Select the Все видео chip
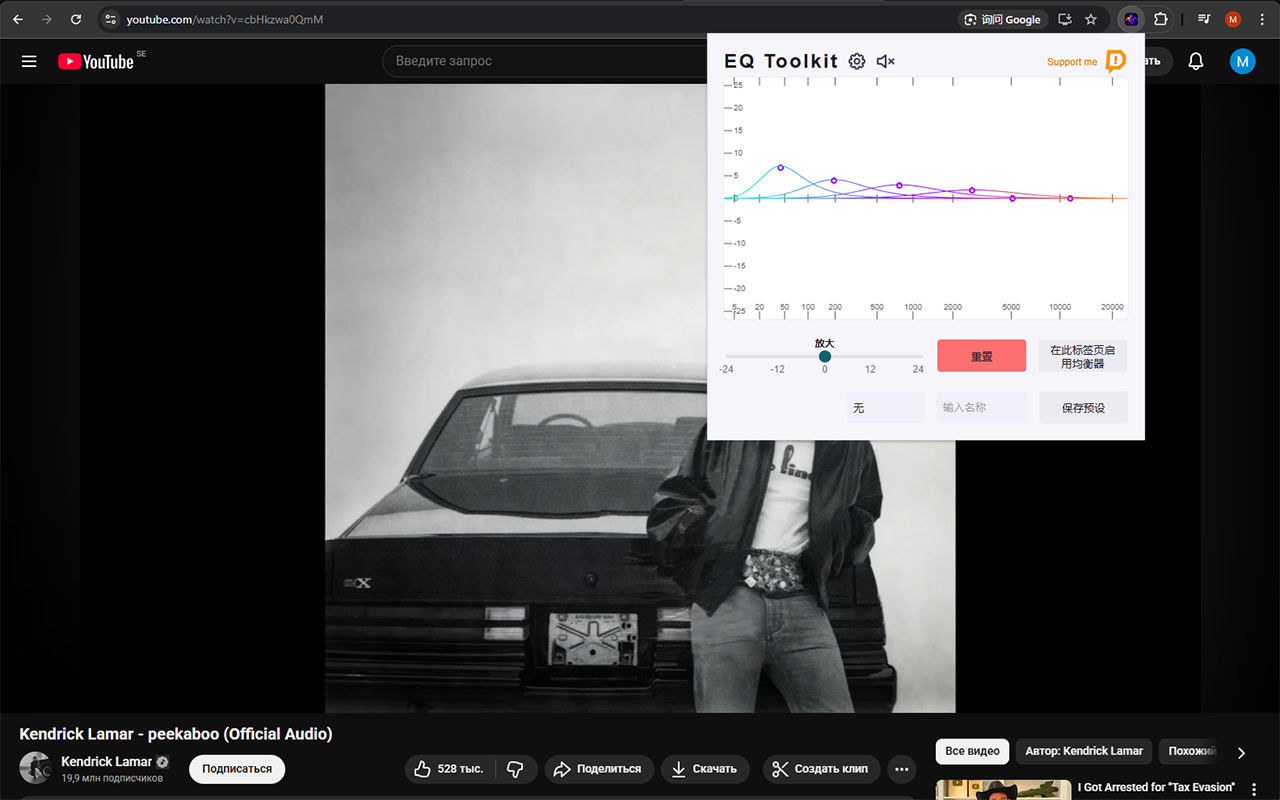This screenshot has width=1280, height=800. 972,751
